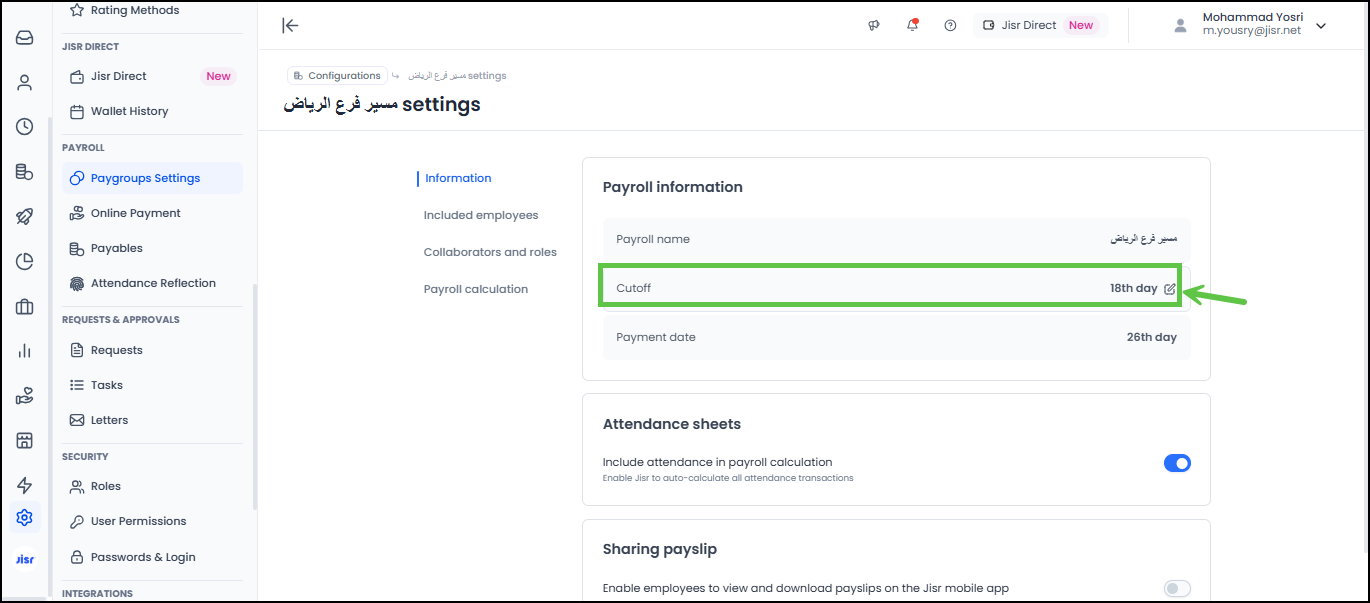Expand the Mohammad Yosri account menu
The width and height of the screenshot is (1370, 603).
1320,26
